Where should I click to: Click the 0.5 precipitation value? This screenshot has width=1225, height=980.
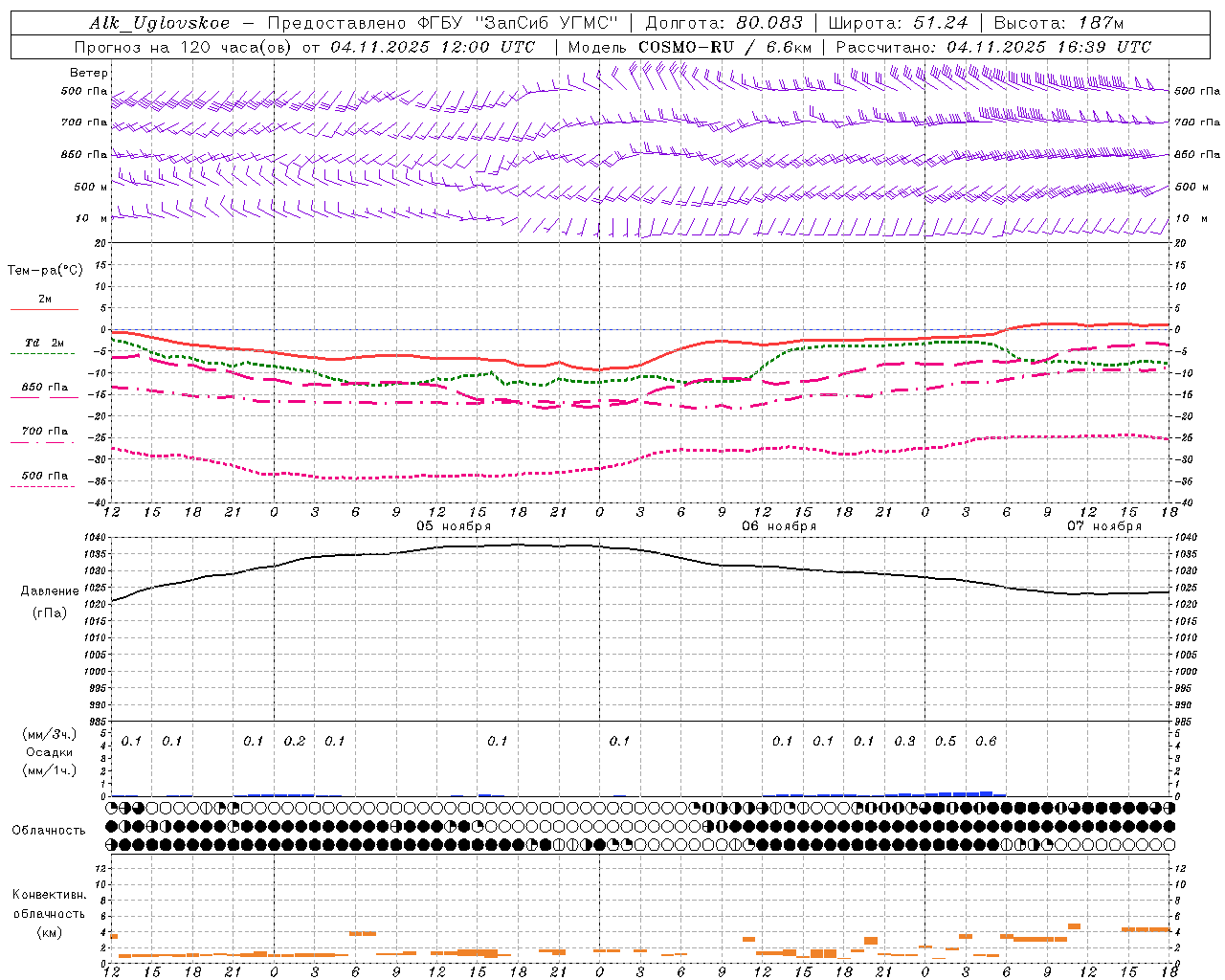point(946,741)
